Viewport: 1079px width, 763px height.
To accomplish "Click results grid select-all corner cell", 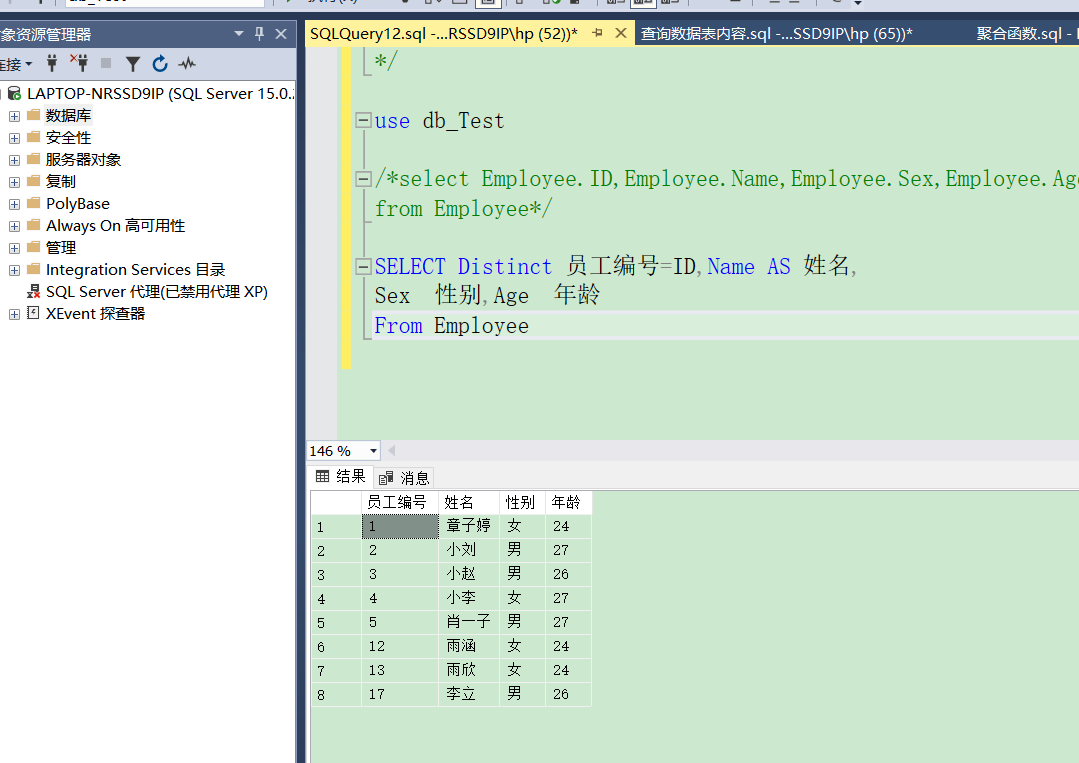I will [336, 502].
